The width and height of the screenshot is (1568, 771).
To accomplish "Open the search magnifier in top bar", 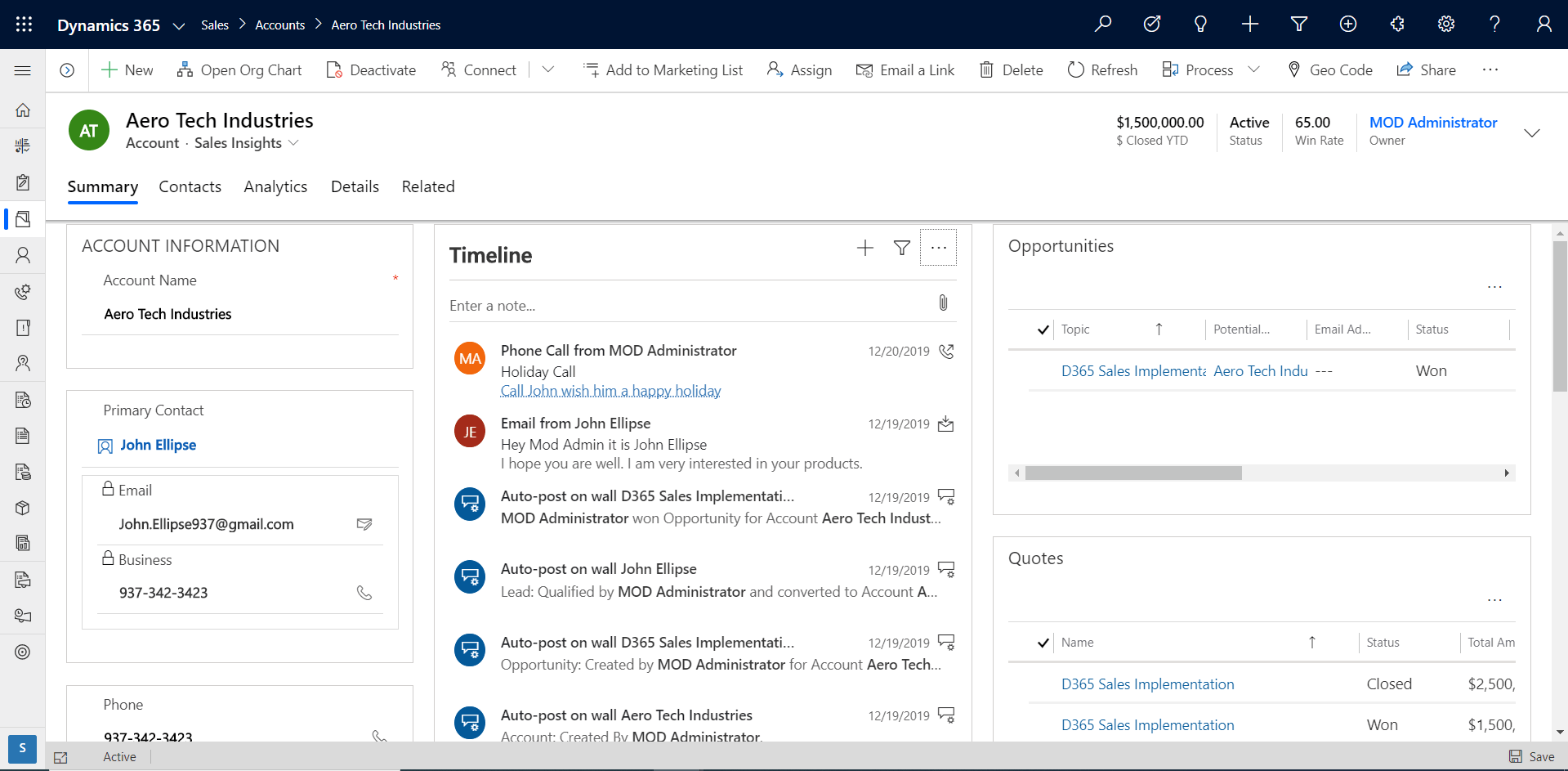I will point(1103,25).
